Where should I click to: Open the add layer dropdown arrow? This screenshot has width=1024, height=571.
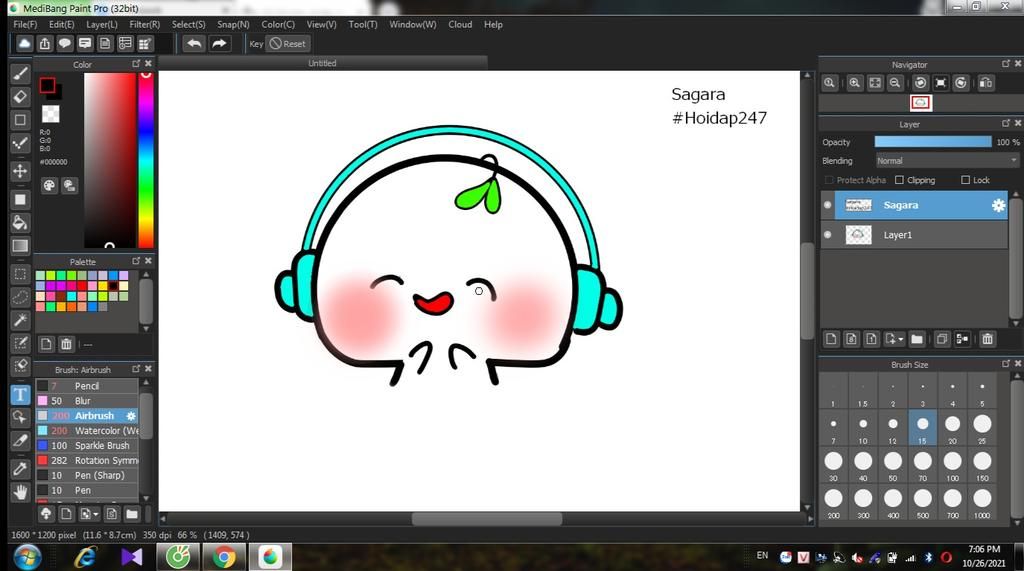click(x=901, y=339)
